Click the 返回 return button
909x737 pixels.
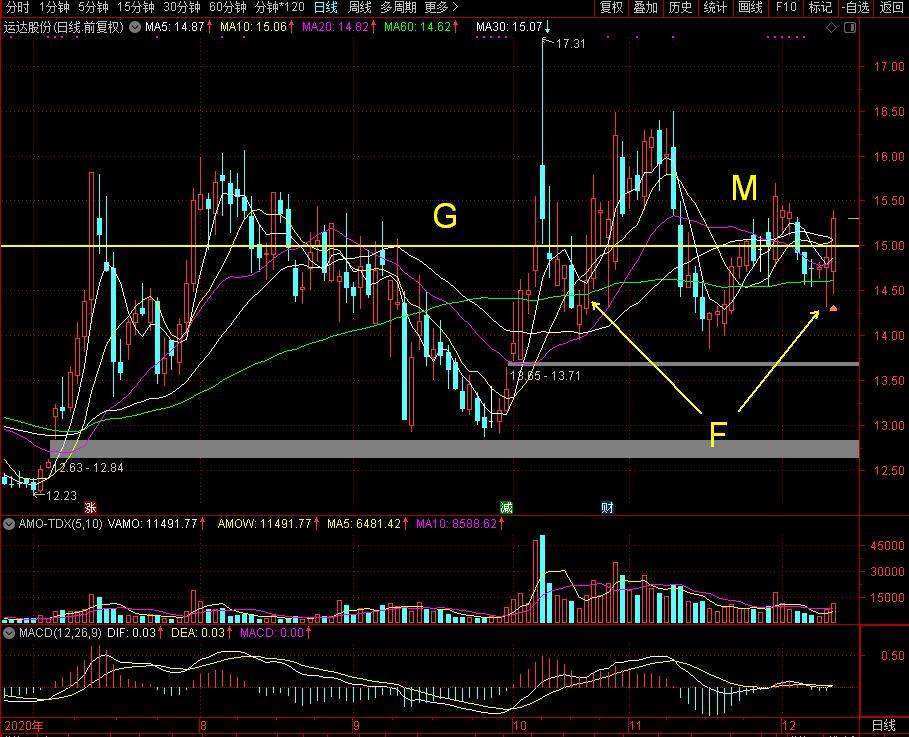click(x=892, y=8)
